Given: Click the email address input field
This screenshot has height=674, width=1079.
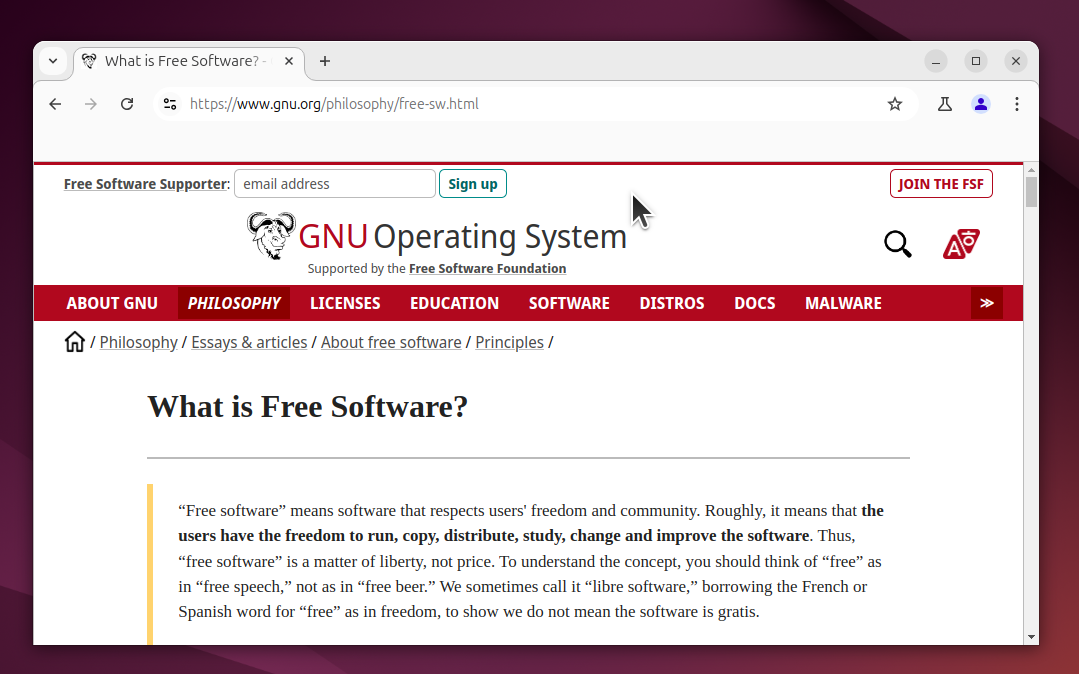Looking at the screenshot, I should 334,184.
